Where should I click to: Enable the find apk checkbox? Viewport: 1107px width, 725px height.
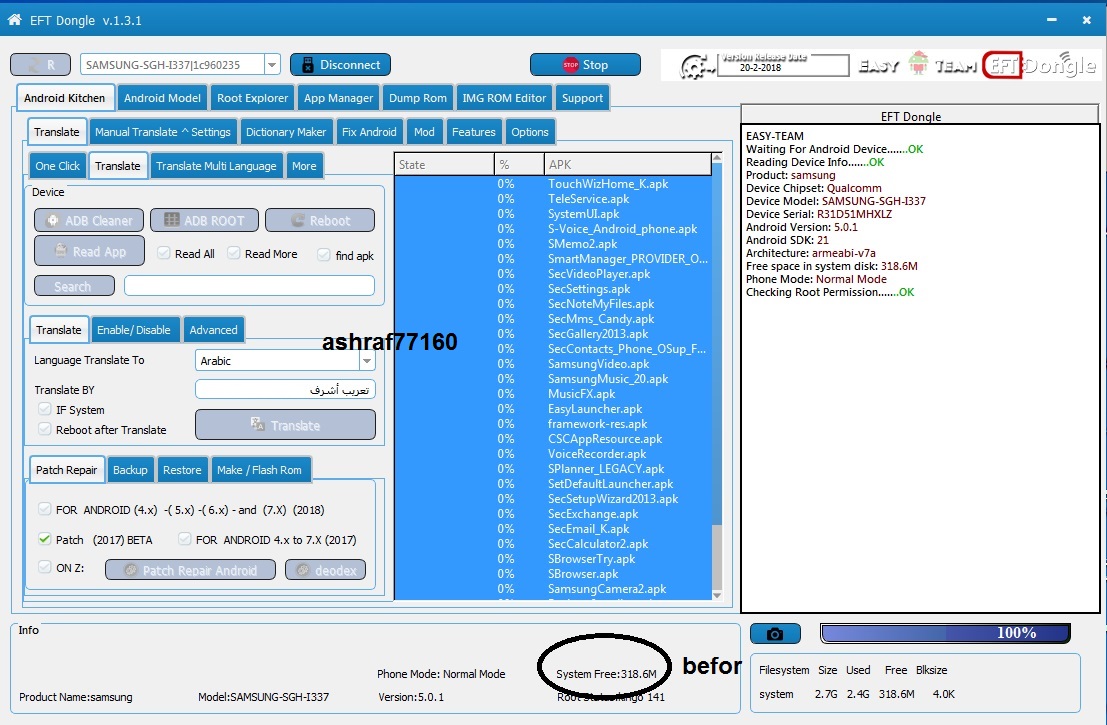tap(323, 255)
